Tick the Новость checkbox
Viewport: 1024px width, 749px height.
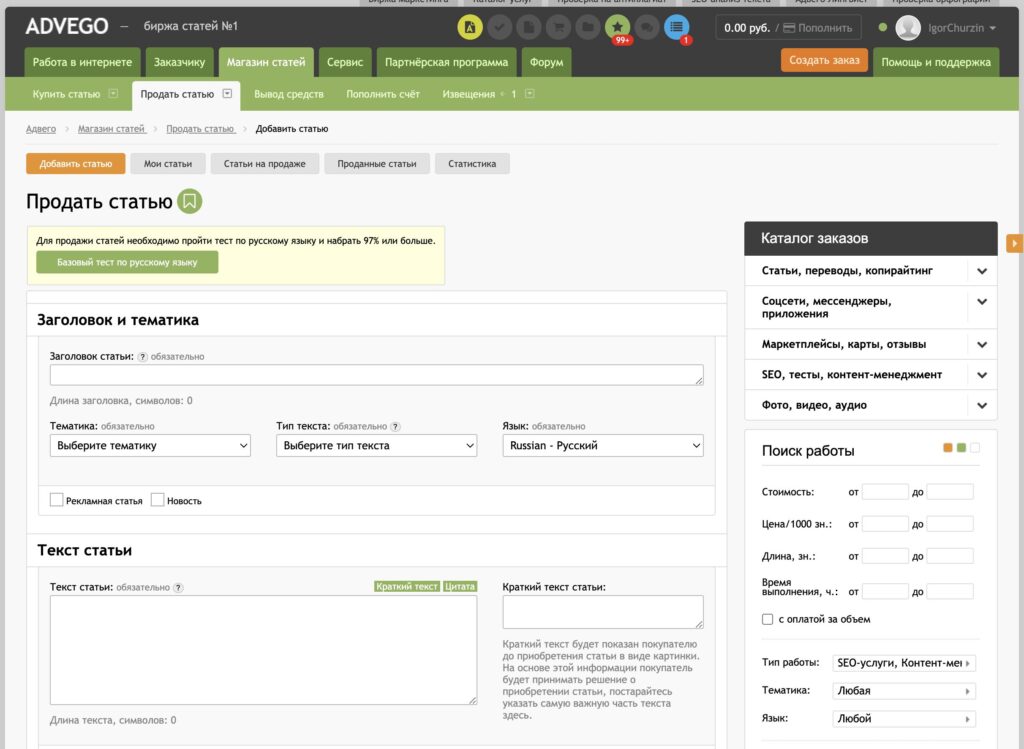(157, 500)
